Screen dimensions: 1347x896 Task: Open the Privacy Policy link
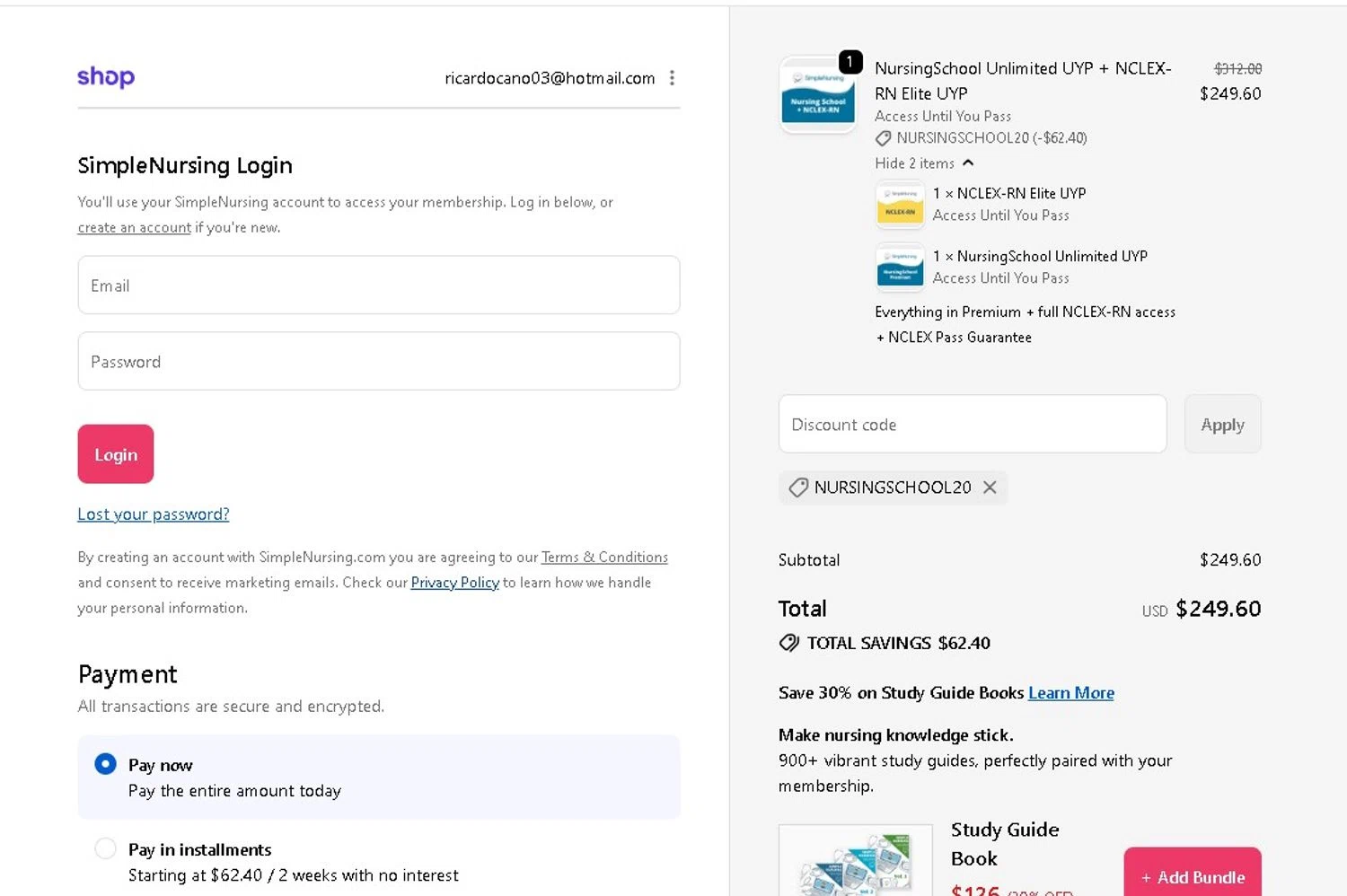[454, 583]
